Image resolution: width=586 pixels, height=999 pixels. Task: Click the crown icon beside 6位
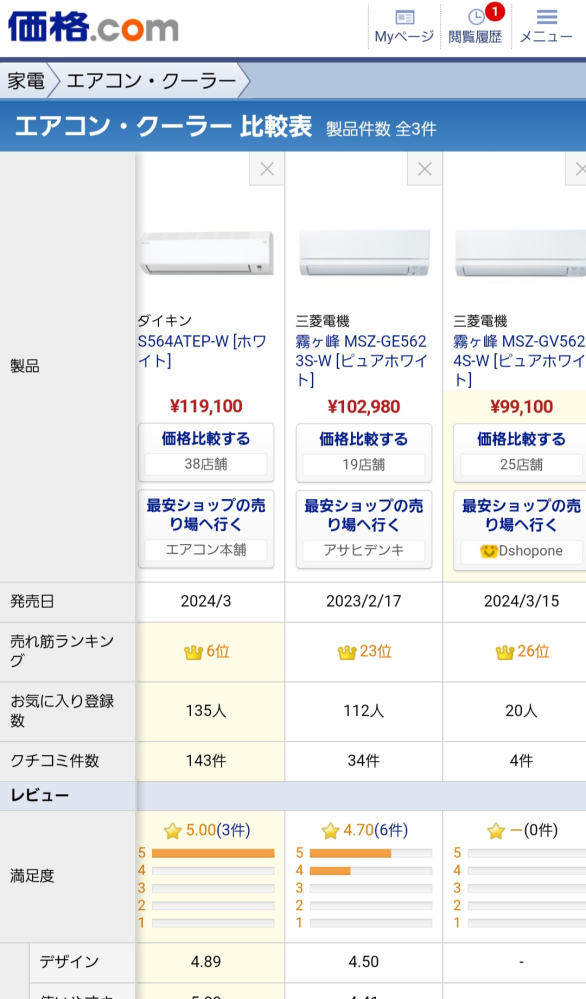[193, 652]
